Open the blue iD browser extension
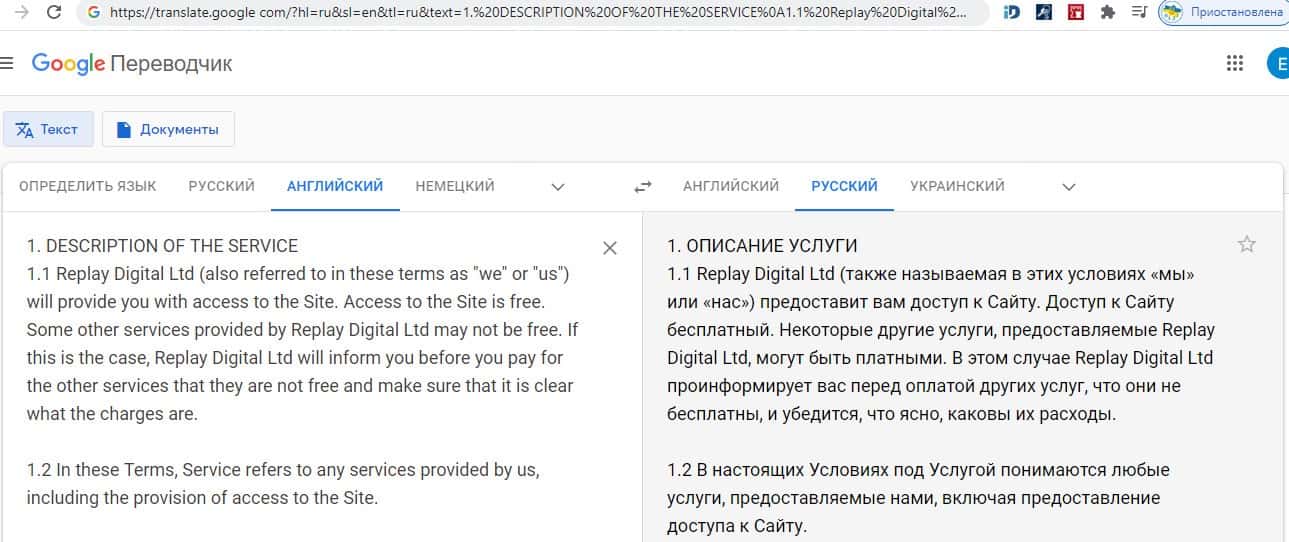The image size is (1289, 542). click(x=1011, y=14)
